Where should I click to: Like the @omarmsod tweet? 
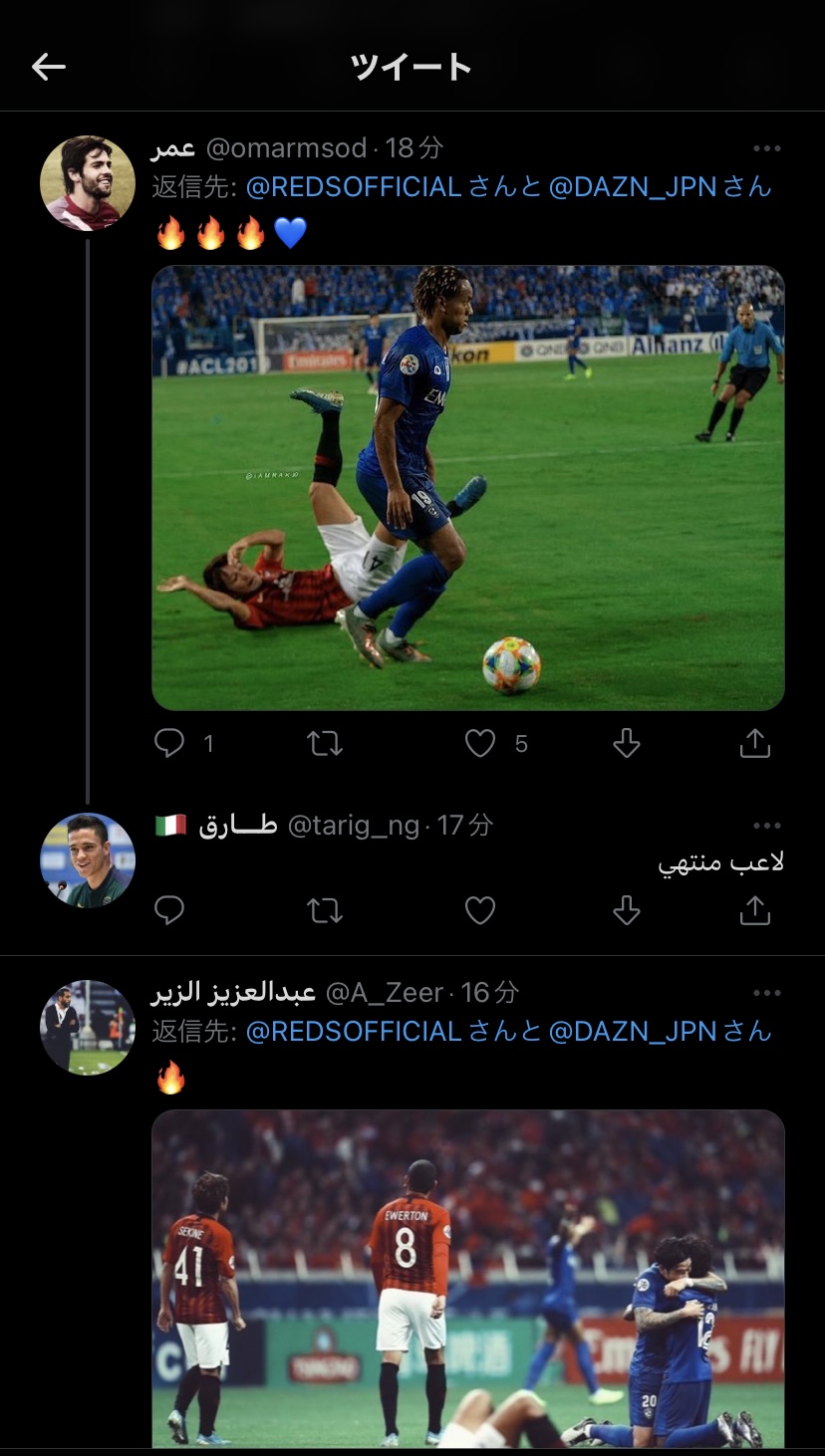pyautogui.click(x=480, y=743)
